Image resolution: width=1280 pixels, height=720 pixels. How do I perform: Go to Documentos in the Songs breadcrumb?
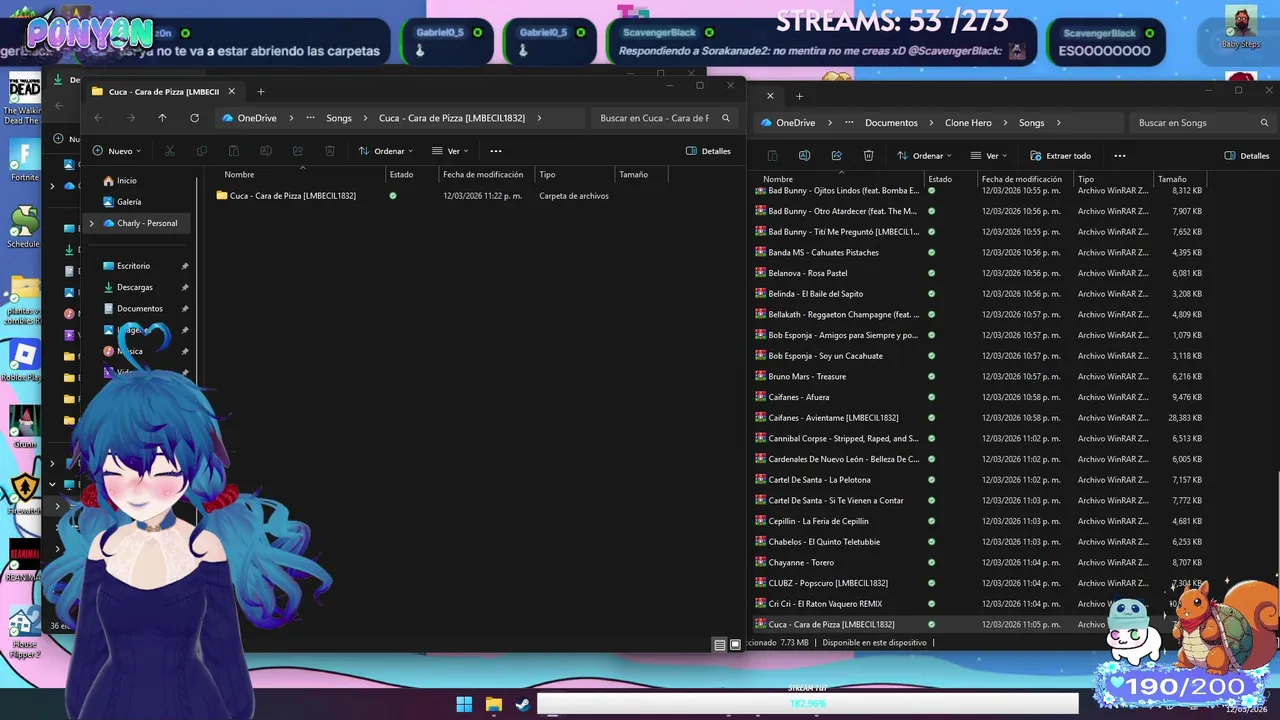(x=891, y=123)
